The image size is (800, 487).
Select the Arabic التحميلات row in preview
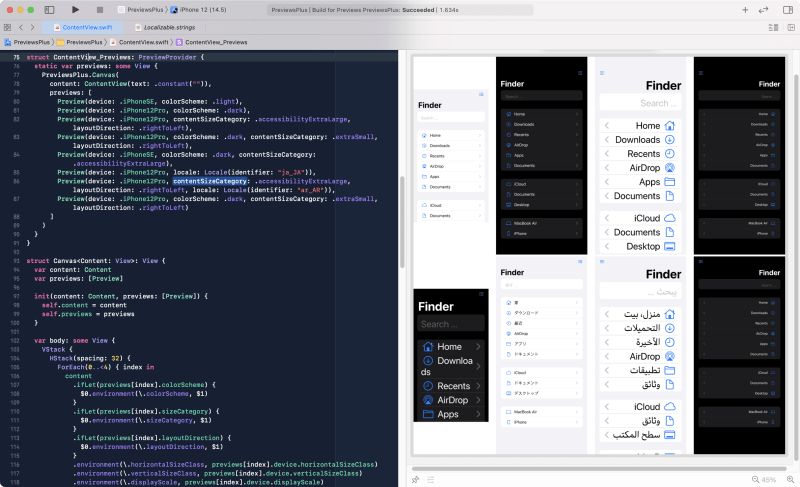click(640, 328)
